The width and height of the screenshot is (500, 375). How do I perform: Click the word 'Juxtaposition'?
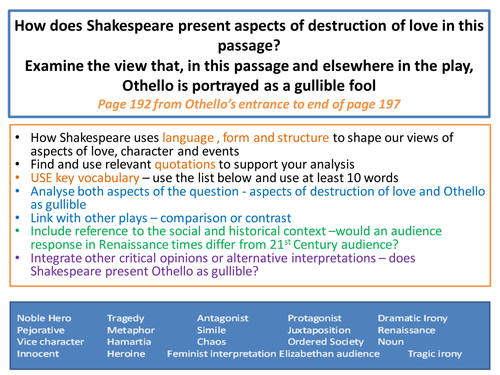click(319, 330)
